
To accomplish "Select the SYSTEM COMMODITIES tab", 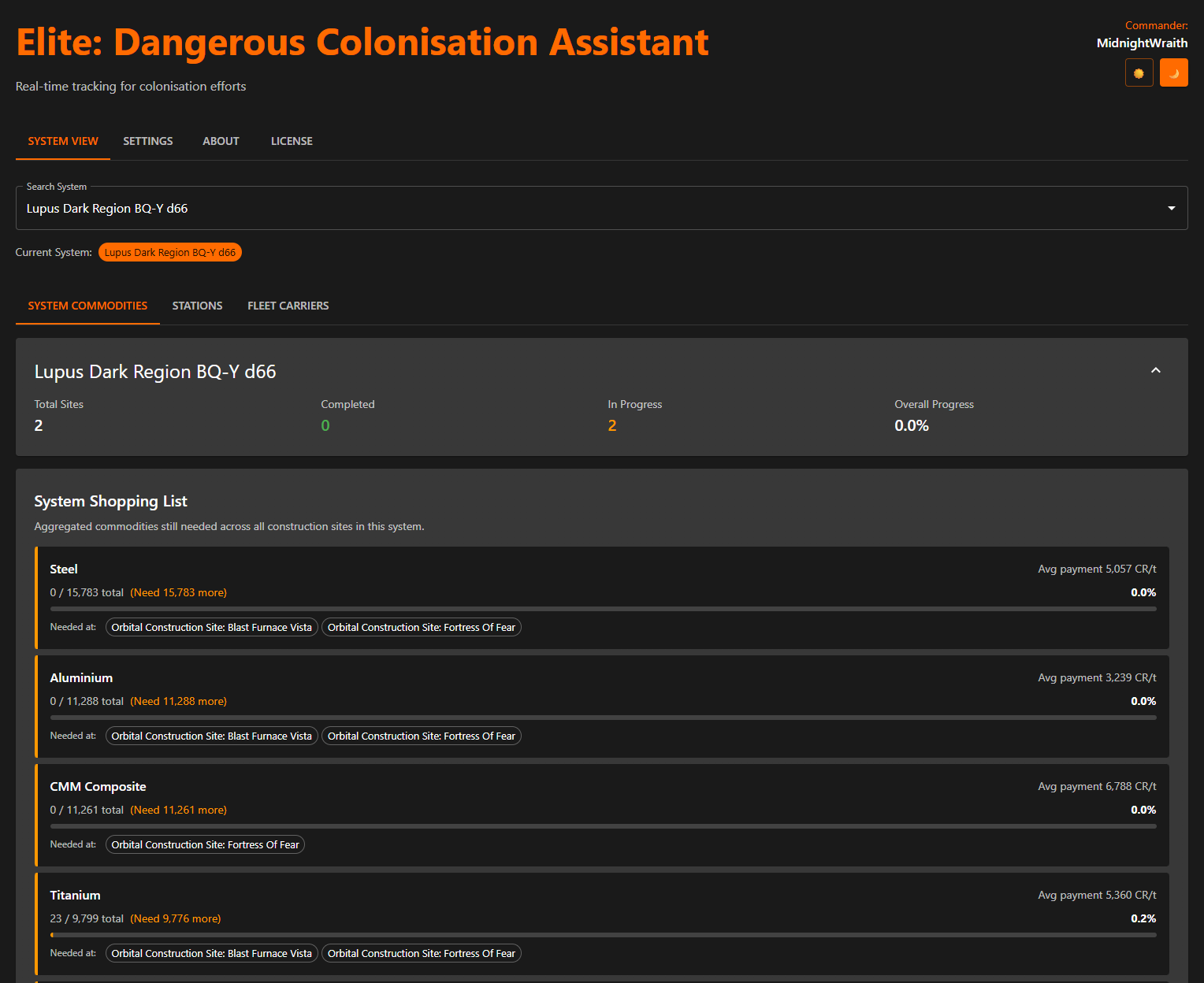I will click(87, 306).
